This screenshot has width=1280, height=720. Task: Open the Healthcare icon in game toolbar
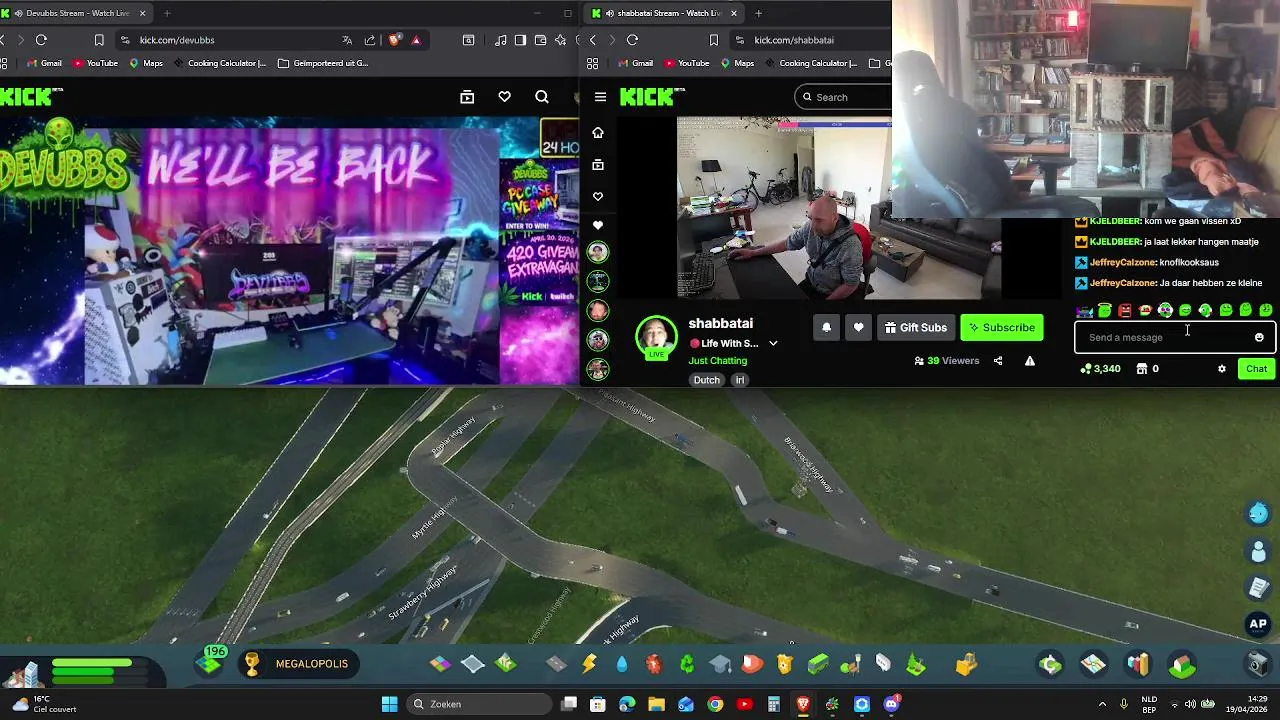pyautogui.click(x=654, y=664)
